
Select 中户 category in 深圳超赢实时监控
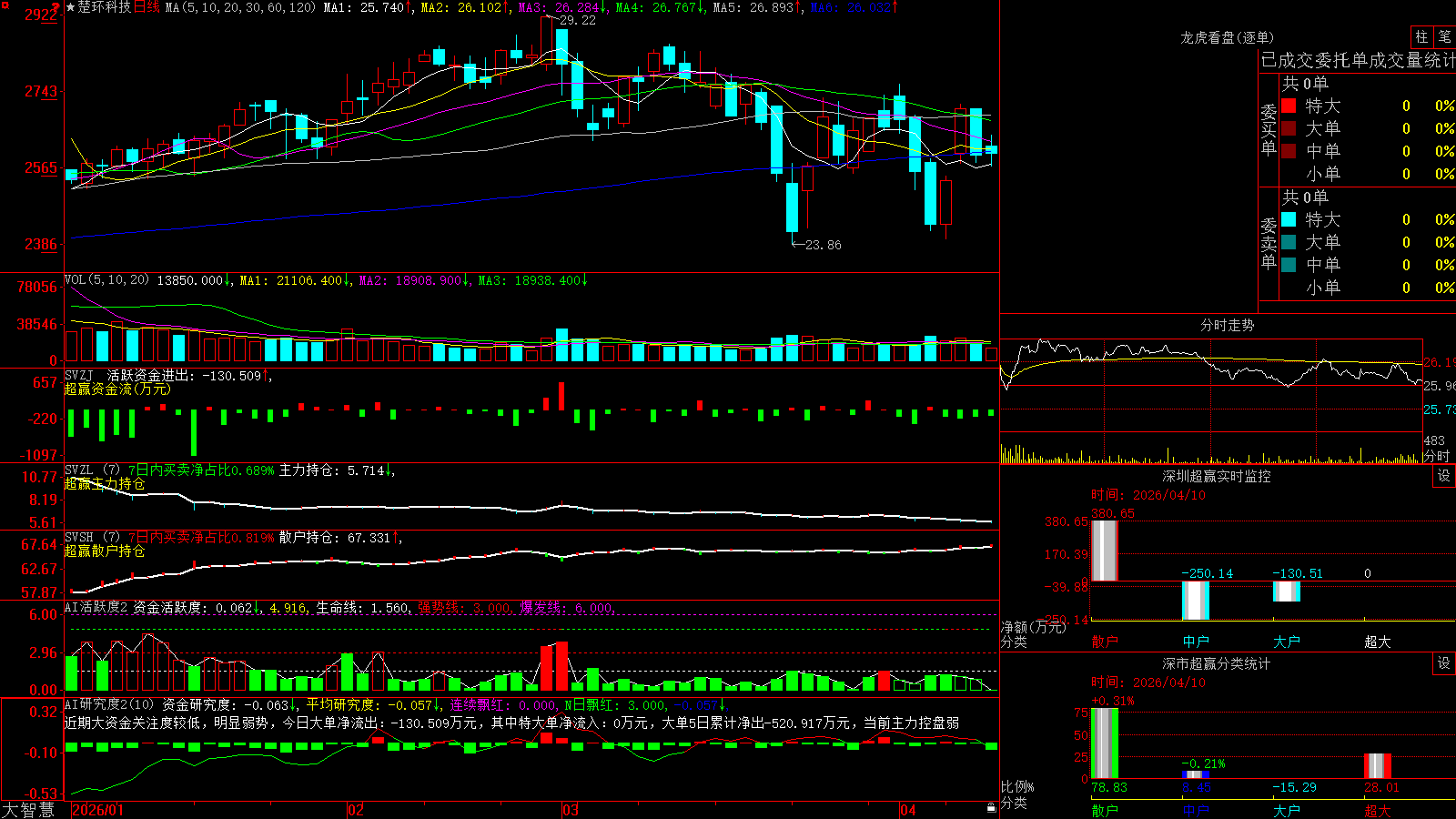tap(1196, 642)
